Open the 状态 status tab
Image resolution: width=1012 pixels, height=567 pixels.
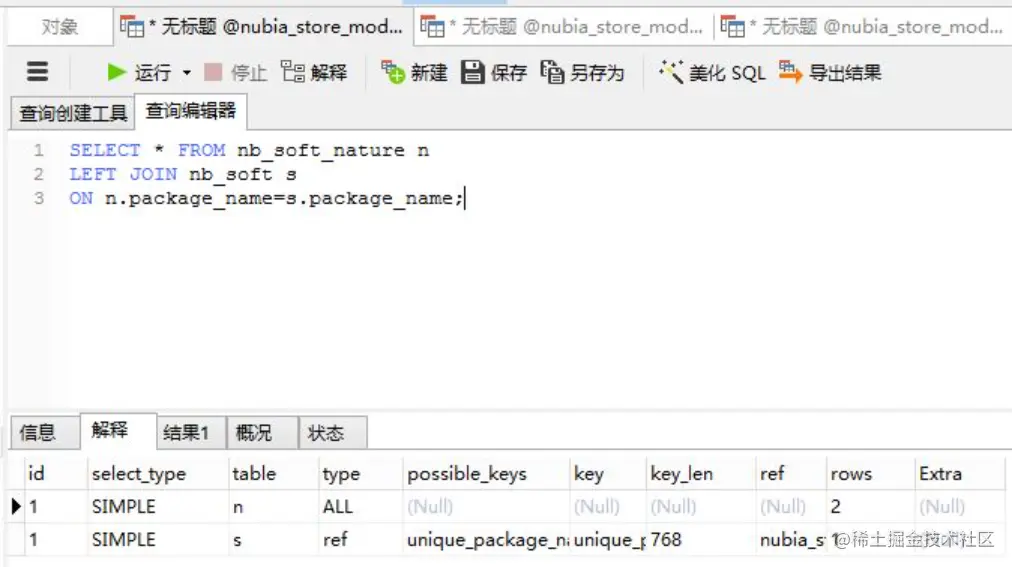pos(333,432)
